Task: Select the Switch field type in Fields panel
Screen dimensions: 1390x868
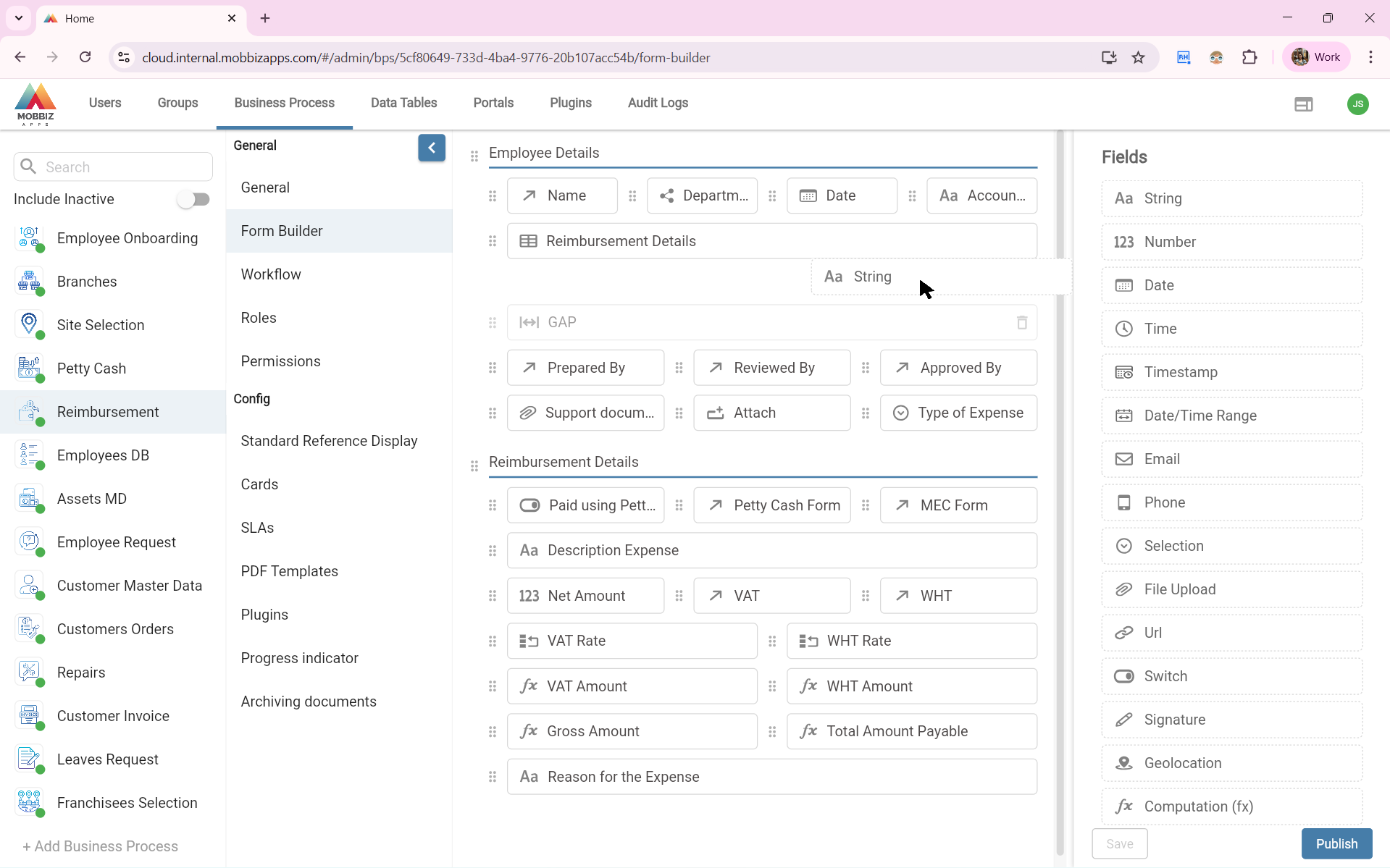Action: [x=1231, y=676]
